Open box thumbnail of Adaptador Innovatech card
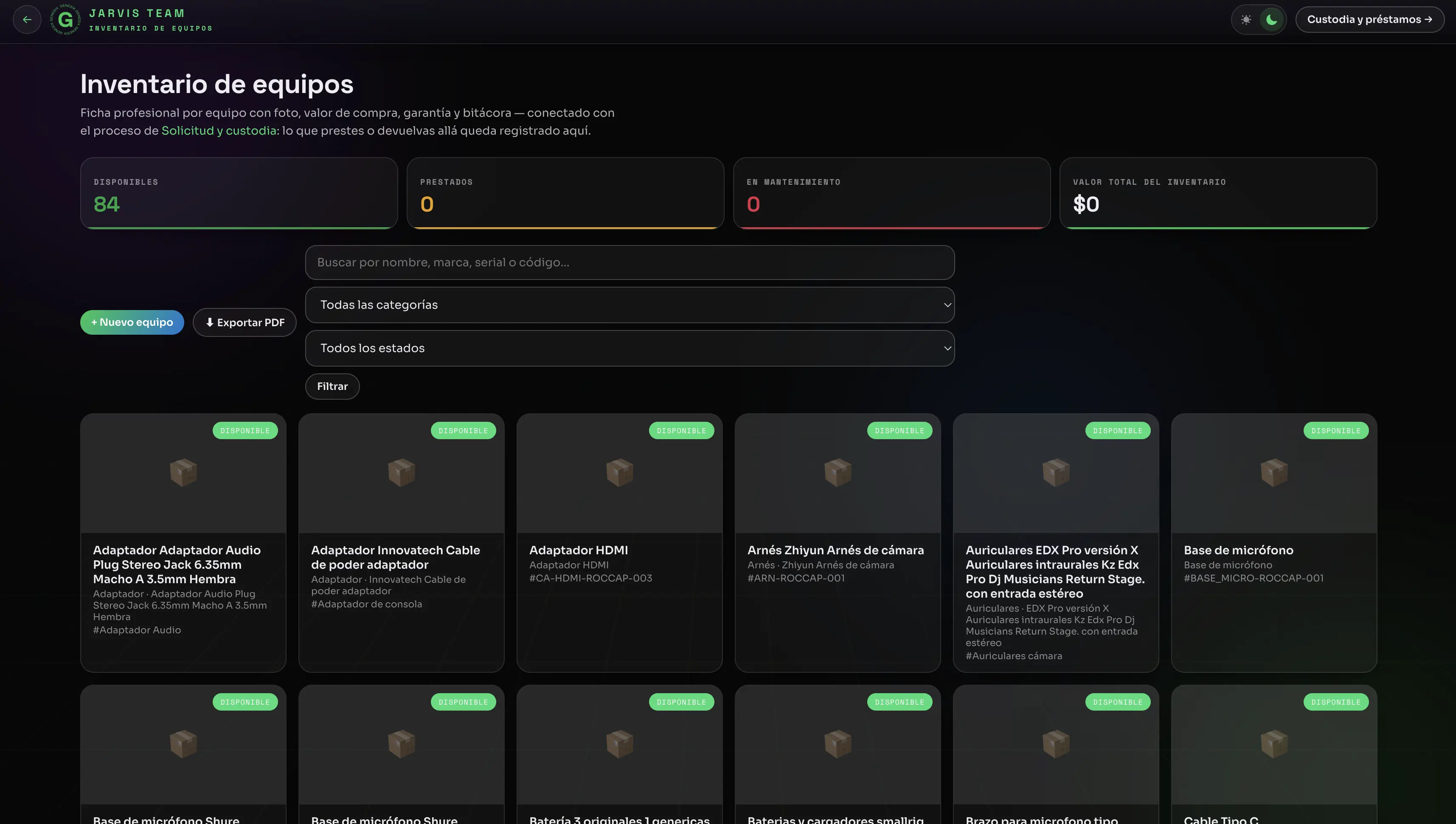This screenshot has height=824, width=1456. pos(402,473)
